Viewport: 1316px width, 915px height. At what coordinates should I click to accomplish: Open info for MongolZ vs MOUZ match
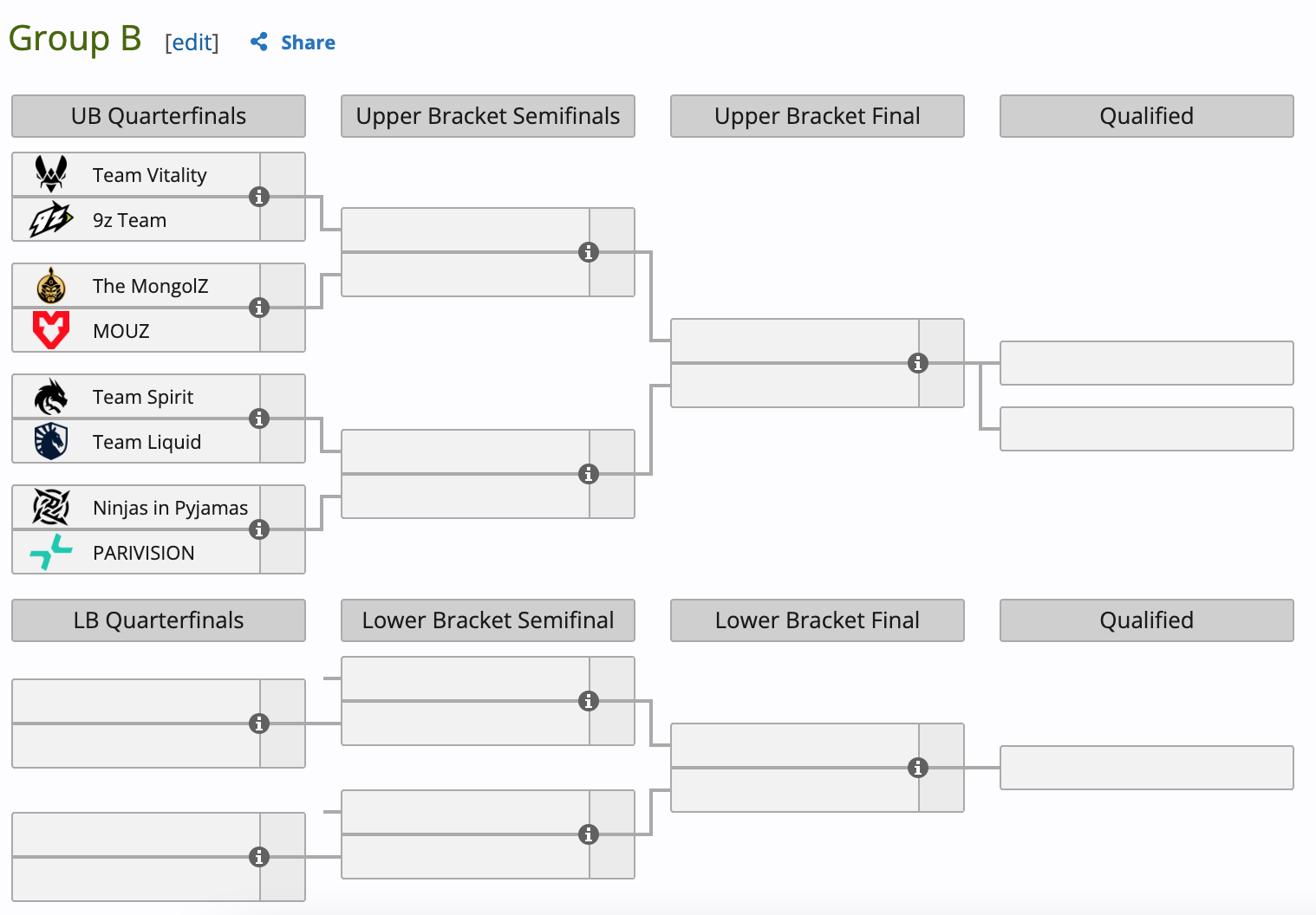259,308
